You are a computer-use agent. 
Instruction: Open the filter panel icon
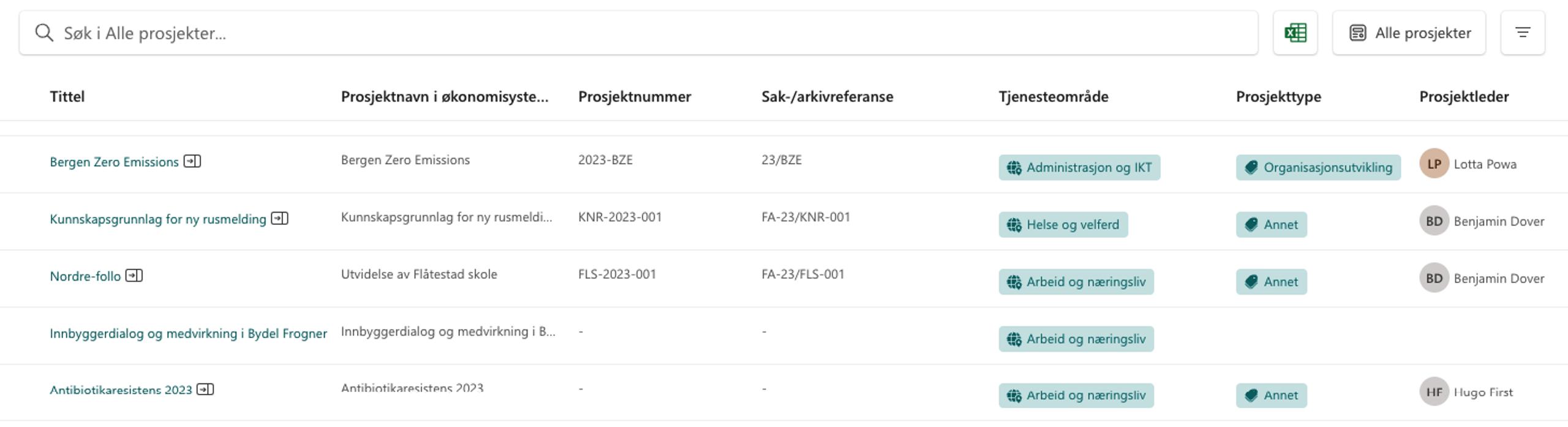pos(1523,32)
